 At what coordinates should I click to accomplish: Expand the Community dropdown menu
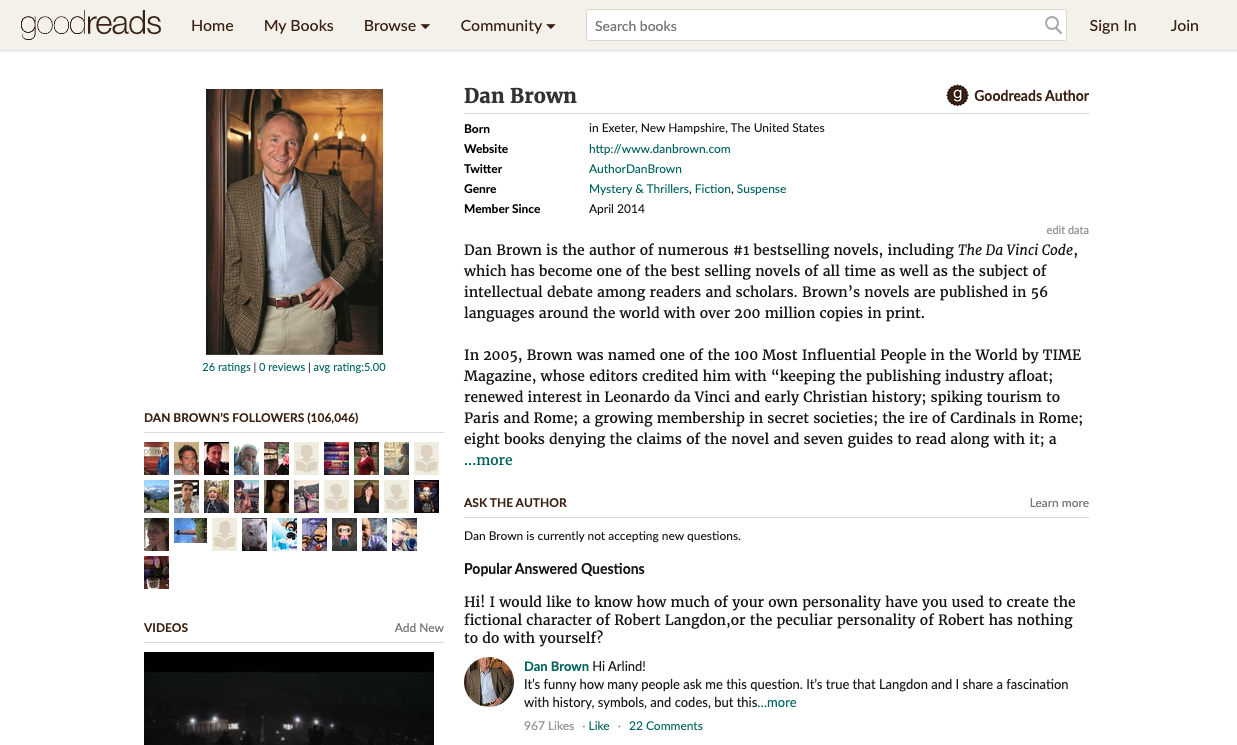point(508,25)
